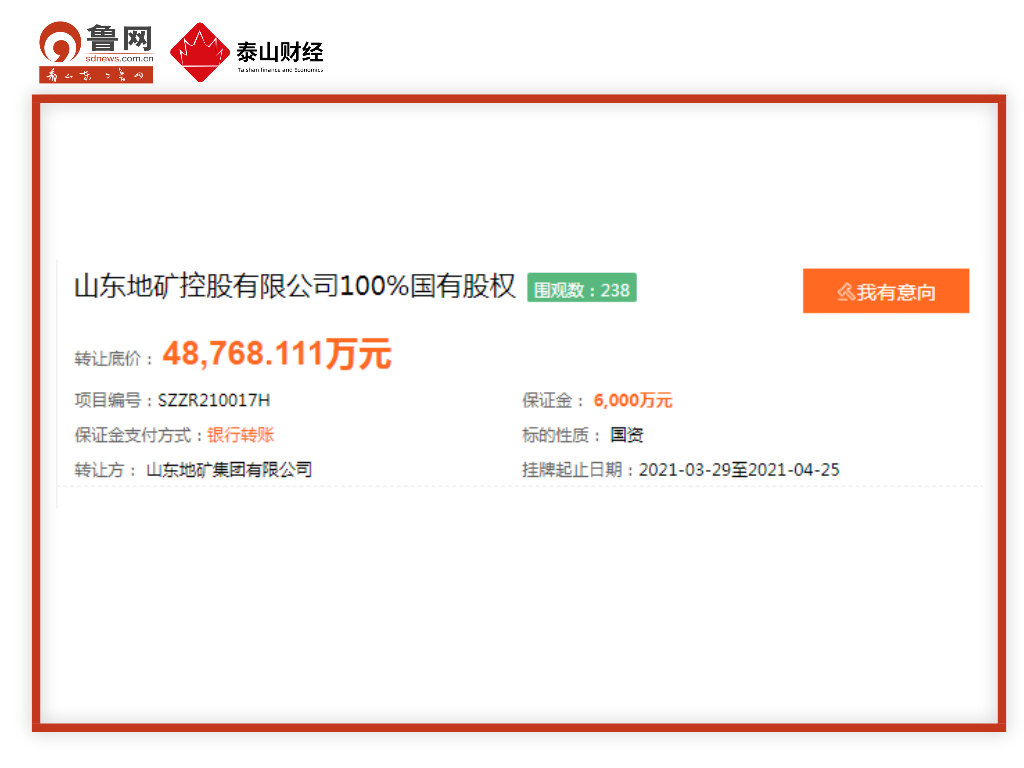1024x768 pixels.
Task: Click the 转让底价 label
Action: 115,358
